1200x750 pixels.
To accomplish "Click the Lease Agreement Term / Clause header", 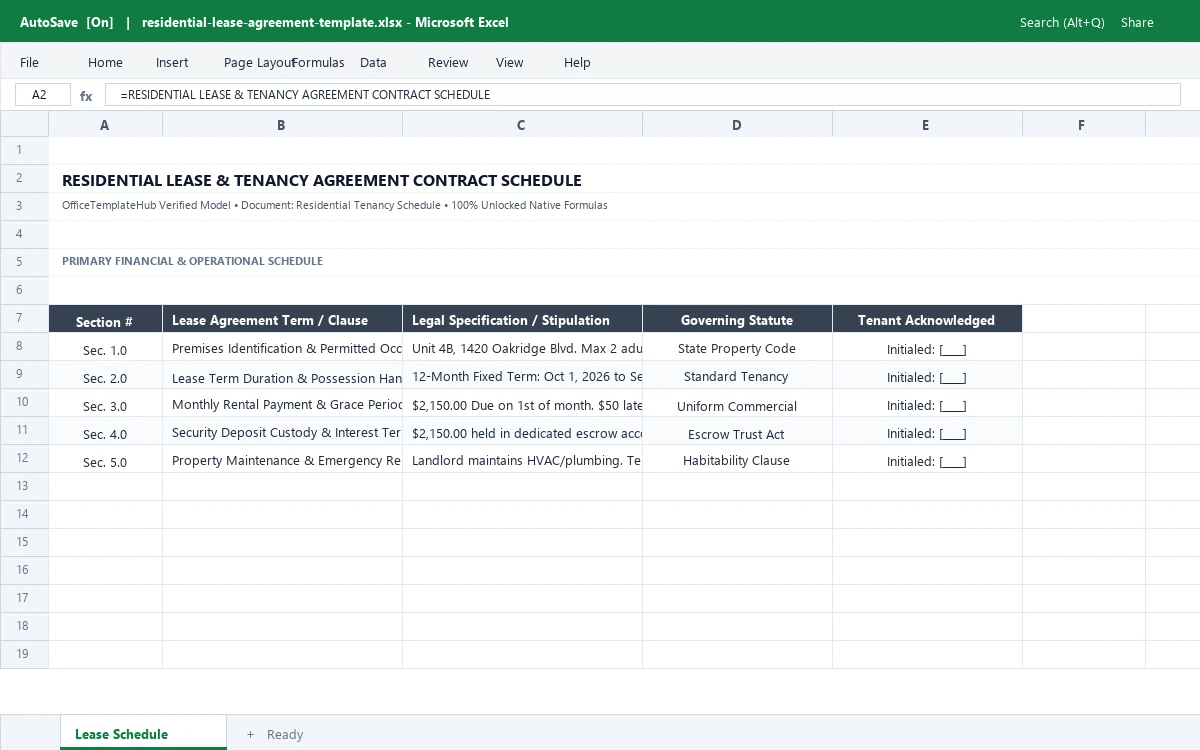I will [x=282, y=319].
